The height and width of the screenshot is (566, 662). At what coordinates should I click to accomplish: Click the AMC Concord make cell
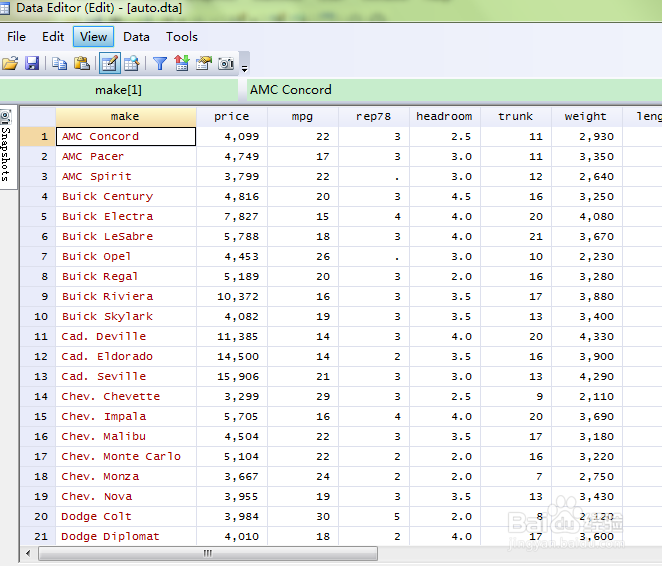pos(126,137)
